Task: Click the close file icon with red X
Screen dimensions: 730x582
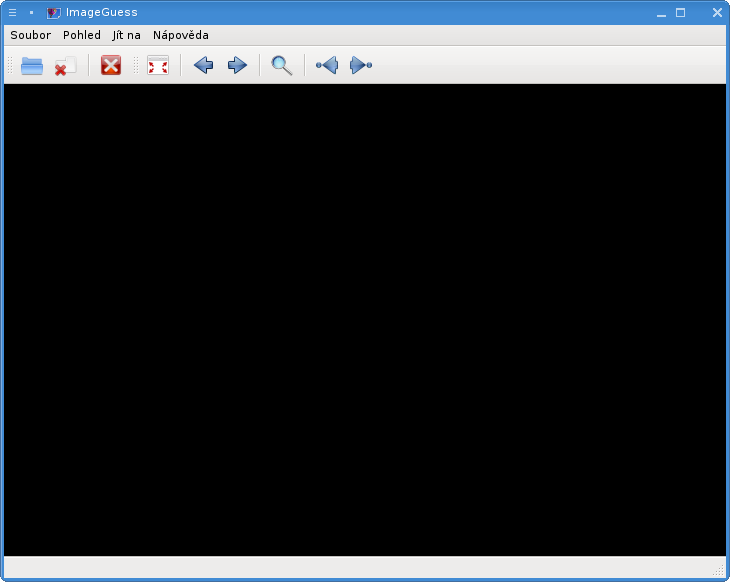Action: (65, 66)
